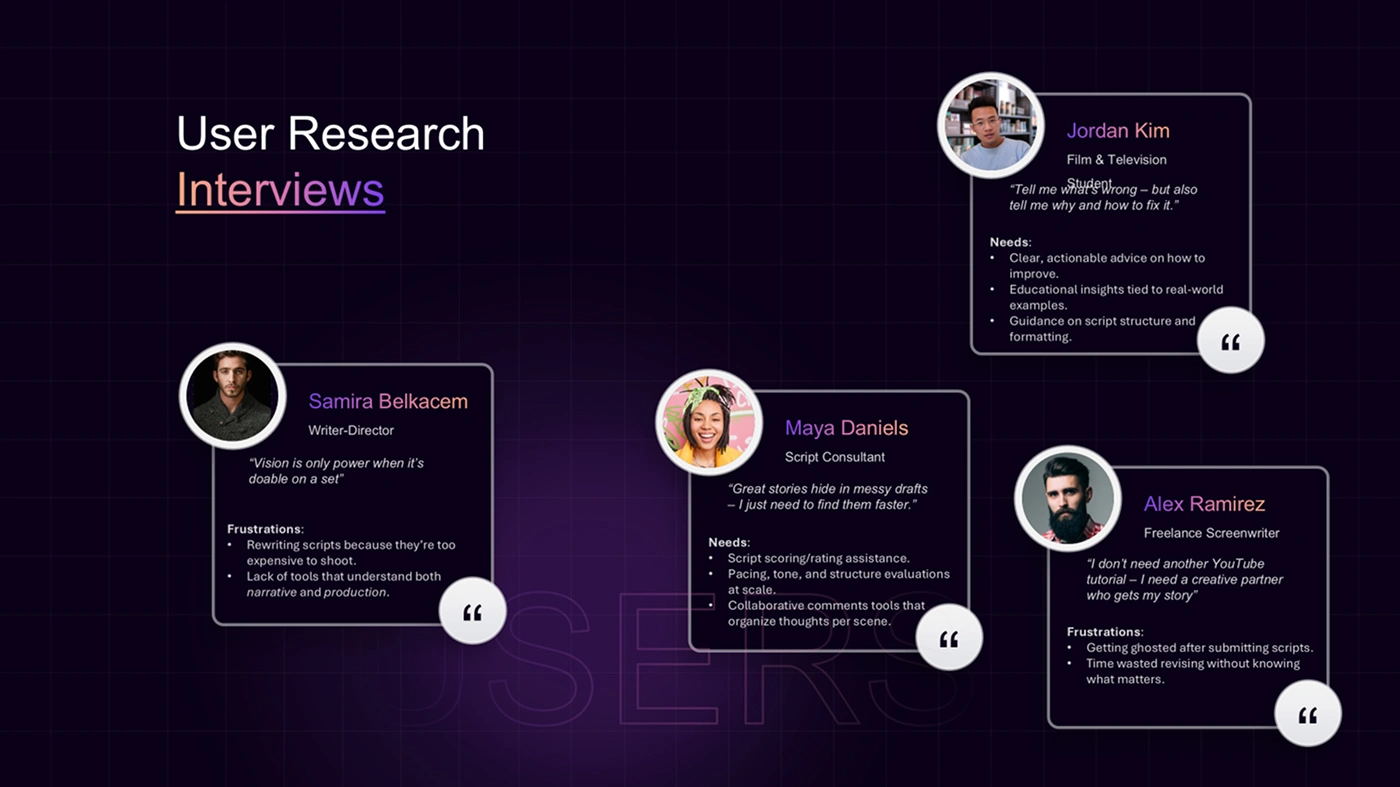This screenshot has width=1400, height=787.
Task: Select the name "Samira Belkacem"
Action: point(388,401)
